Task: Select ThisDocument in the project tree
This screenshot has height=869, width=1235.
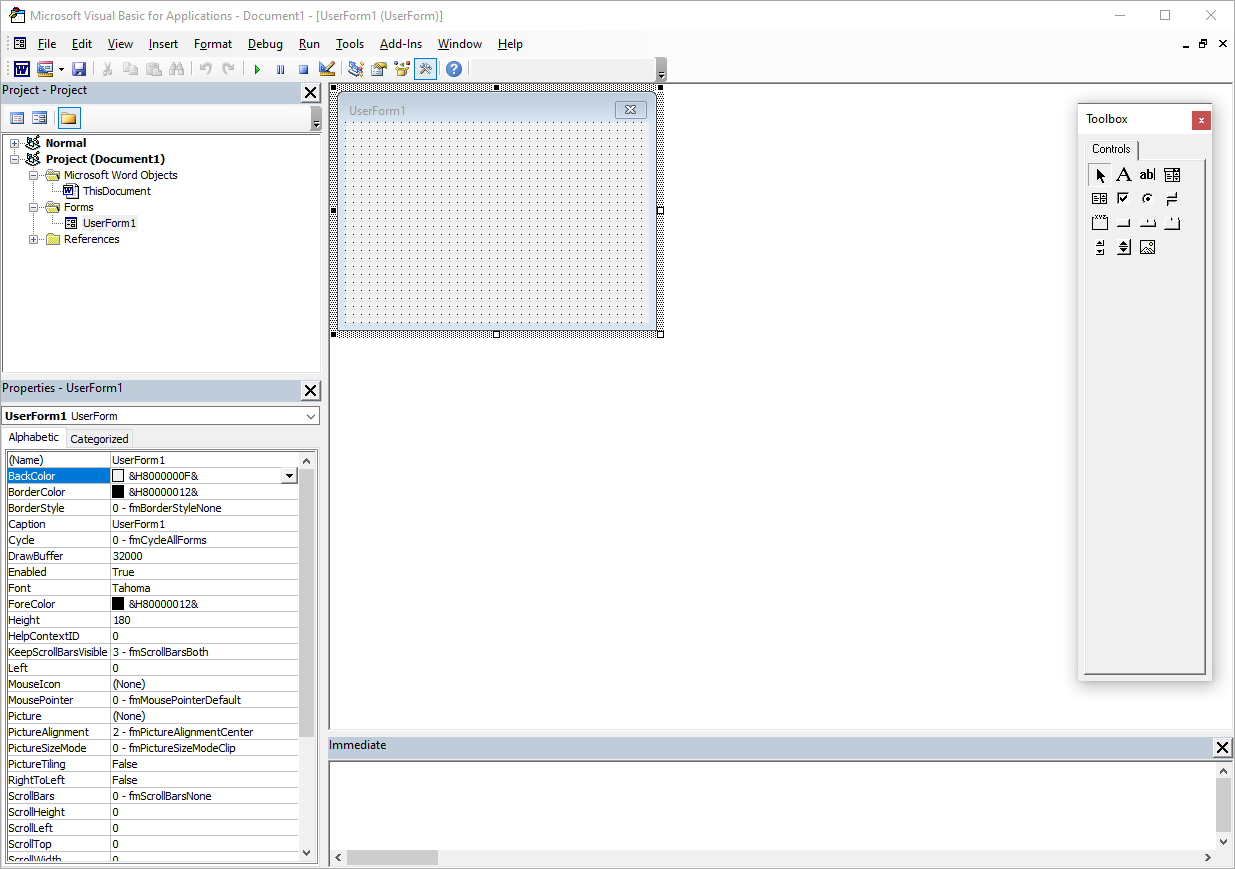Action: click(x=116, y=191)
